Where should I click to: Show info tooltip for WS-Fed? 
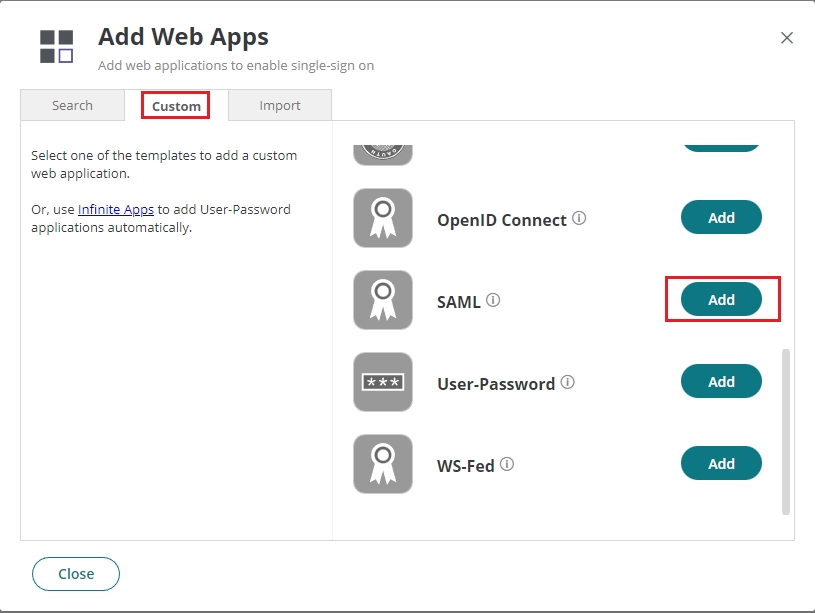click(507, 464)
